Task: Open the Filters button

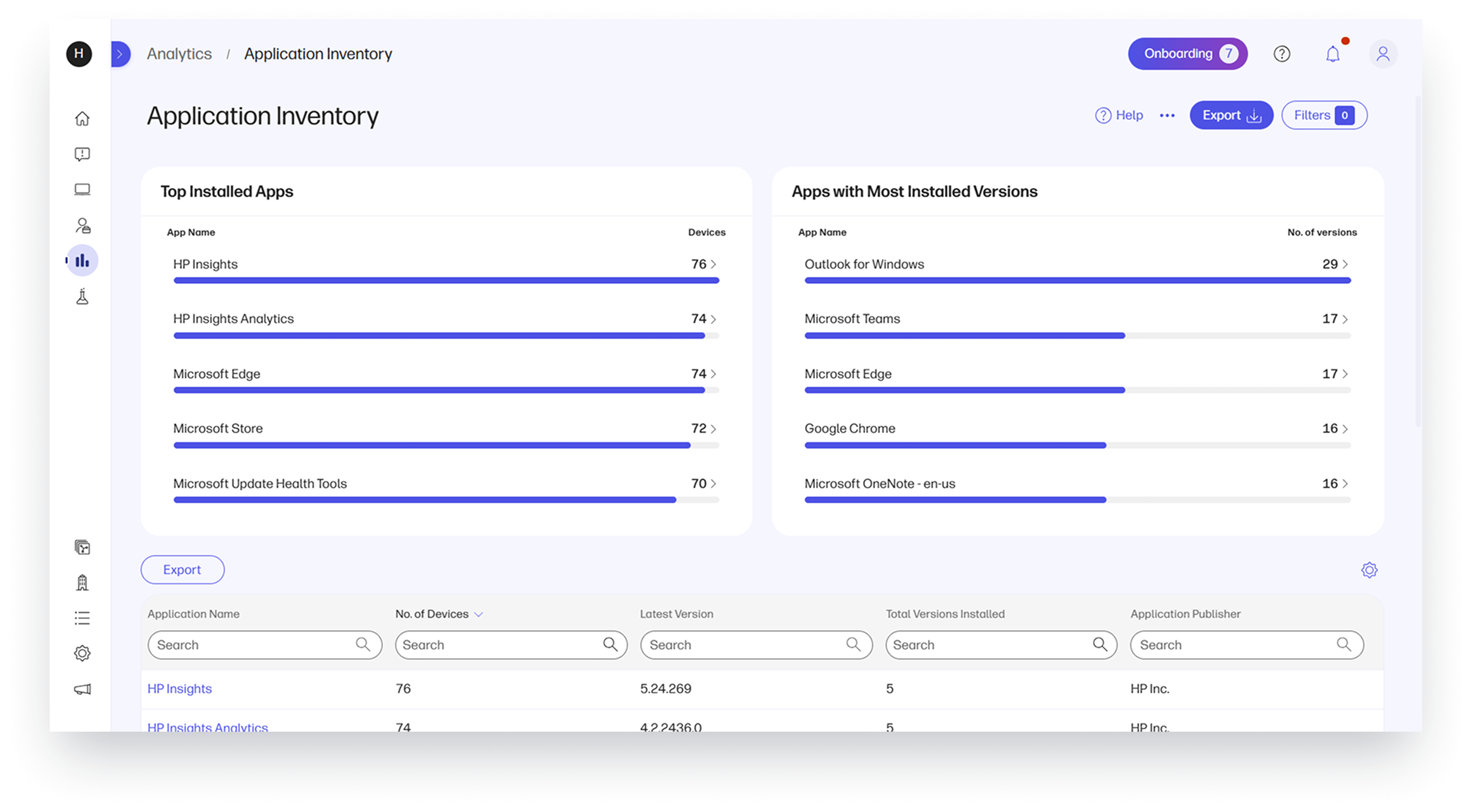Action: point(1324,115)
